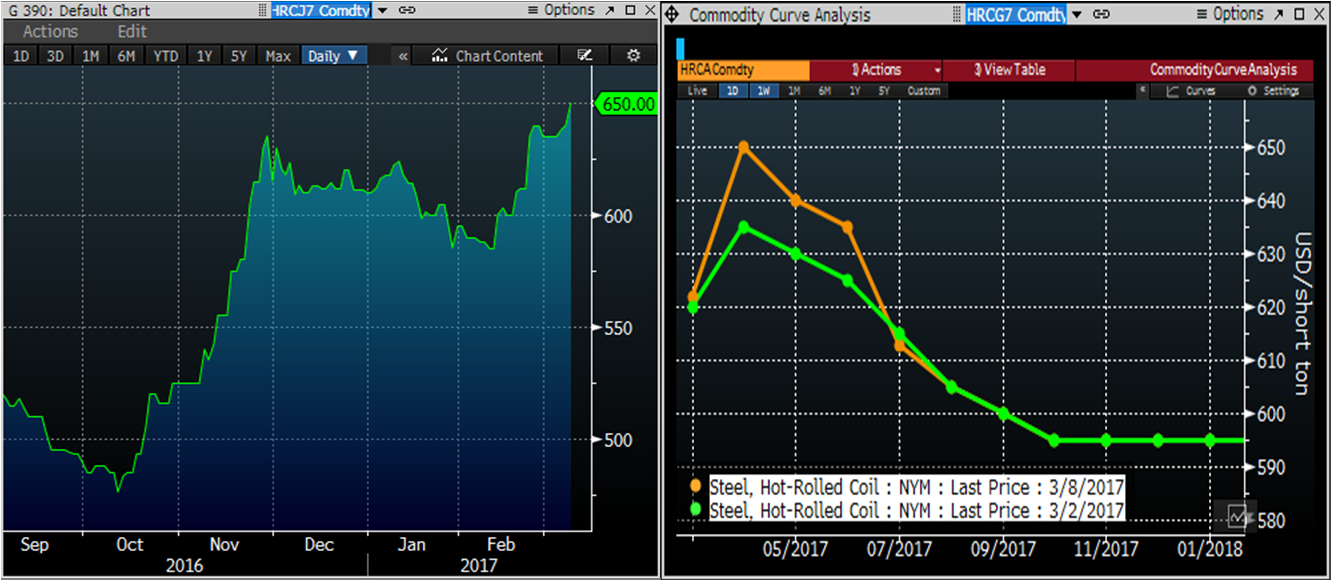
Task: Expand the Daily periodicity dropdown
Action: click(x=333, y=56)
